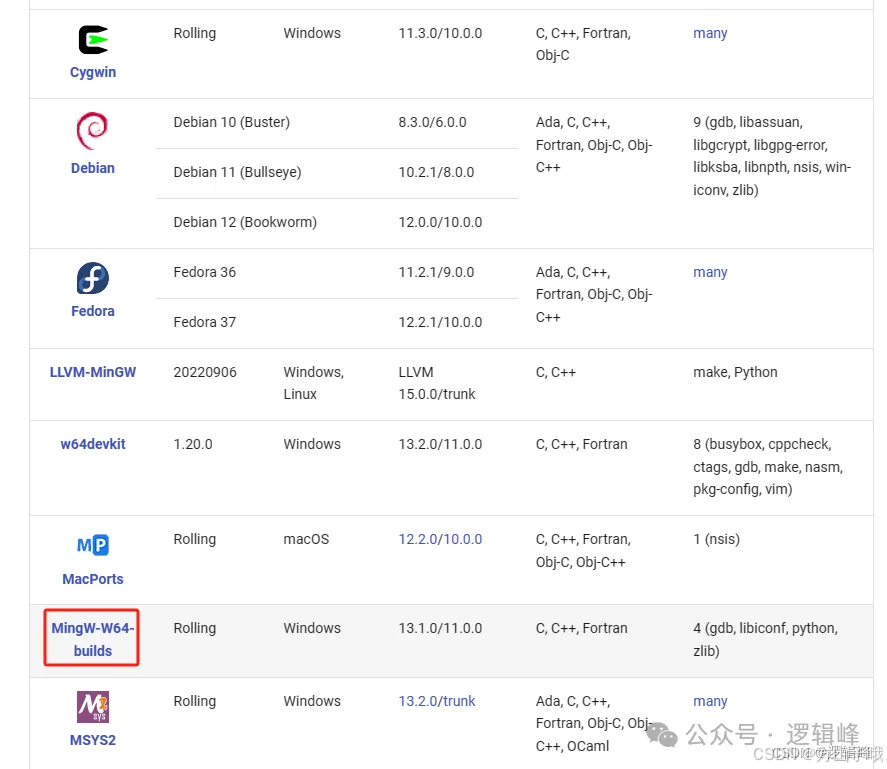Open the MacPorts link
887x769 pixels.
[x=93, y=579]
